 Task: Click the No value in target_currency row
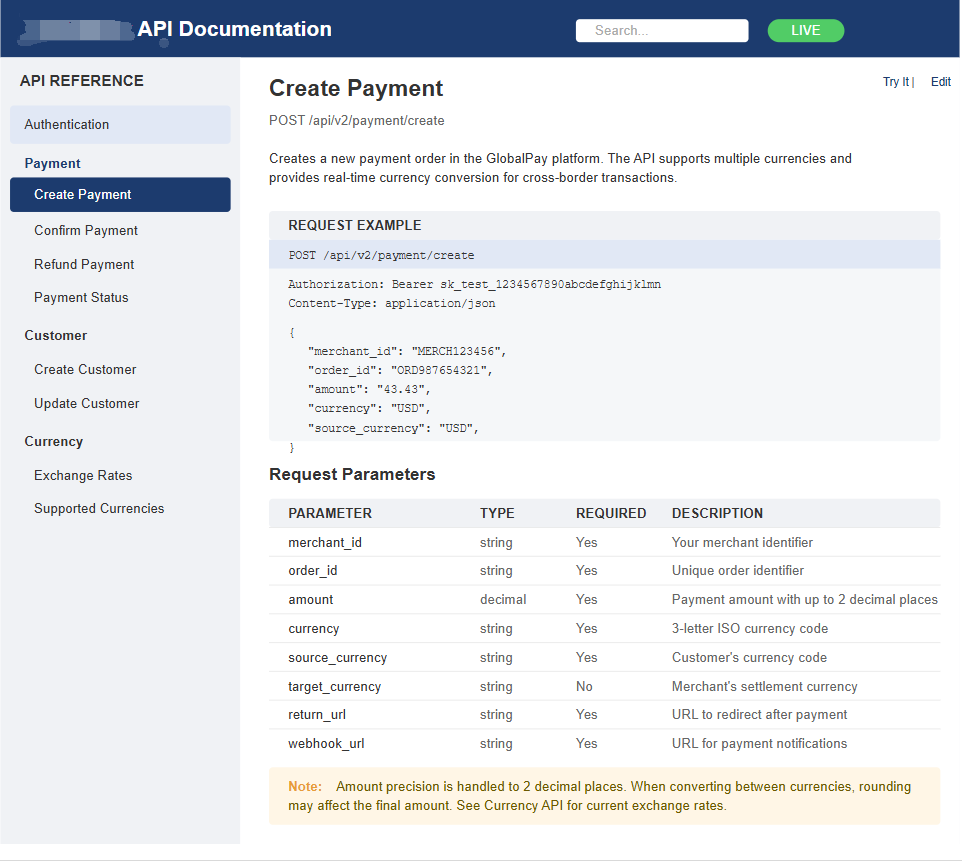584,686
